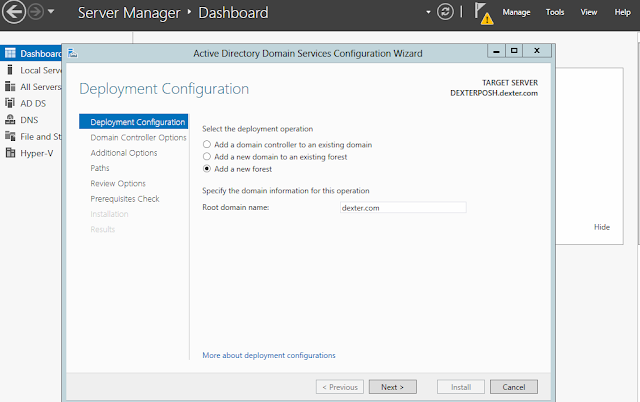Viewport: 640px width, 402px height.
Task: Select Deployment Configuration wizard step
Action: [133, 122]
